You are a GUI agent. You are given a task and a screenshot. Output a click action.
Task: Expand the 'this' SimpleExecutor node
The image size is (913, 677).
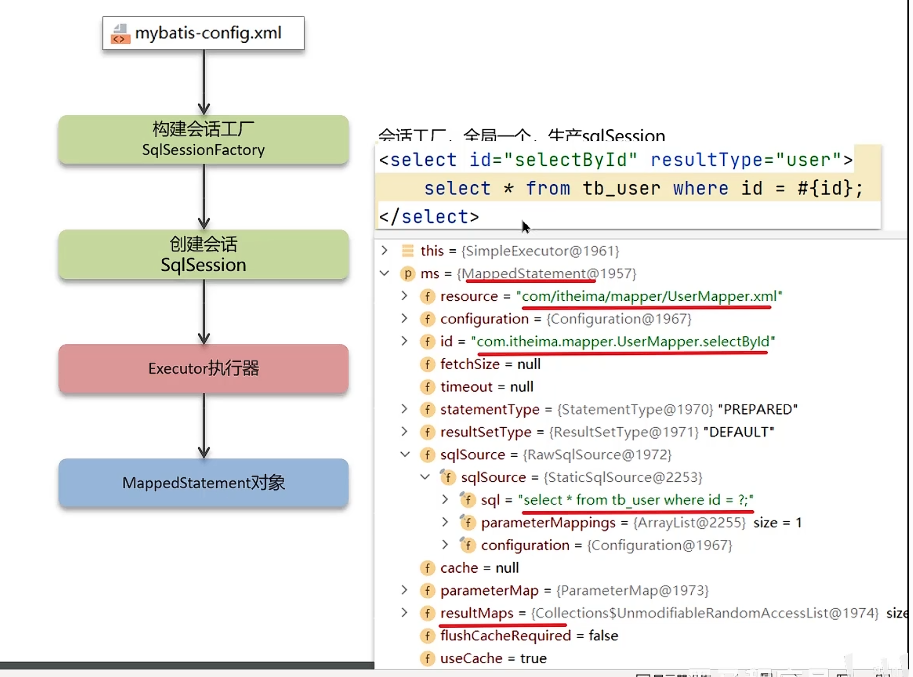[x=384, y=250]
